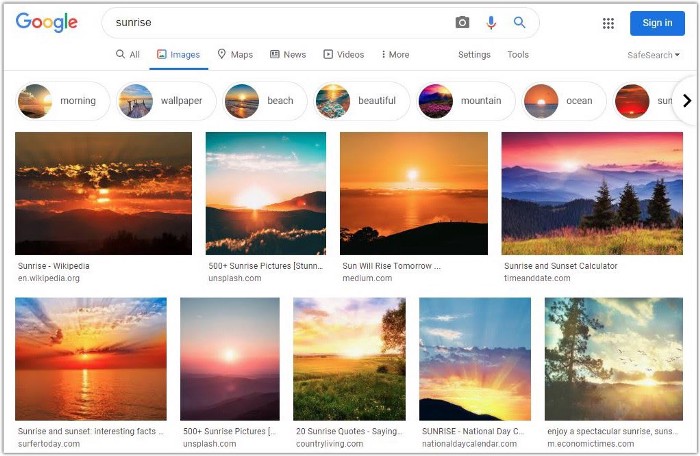This screenshot has width=700, height=456.
Task: Open the Videos tab
Action: tap(343, 55)
